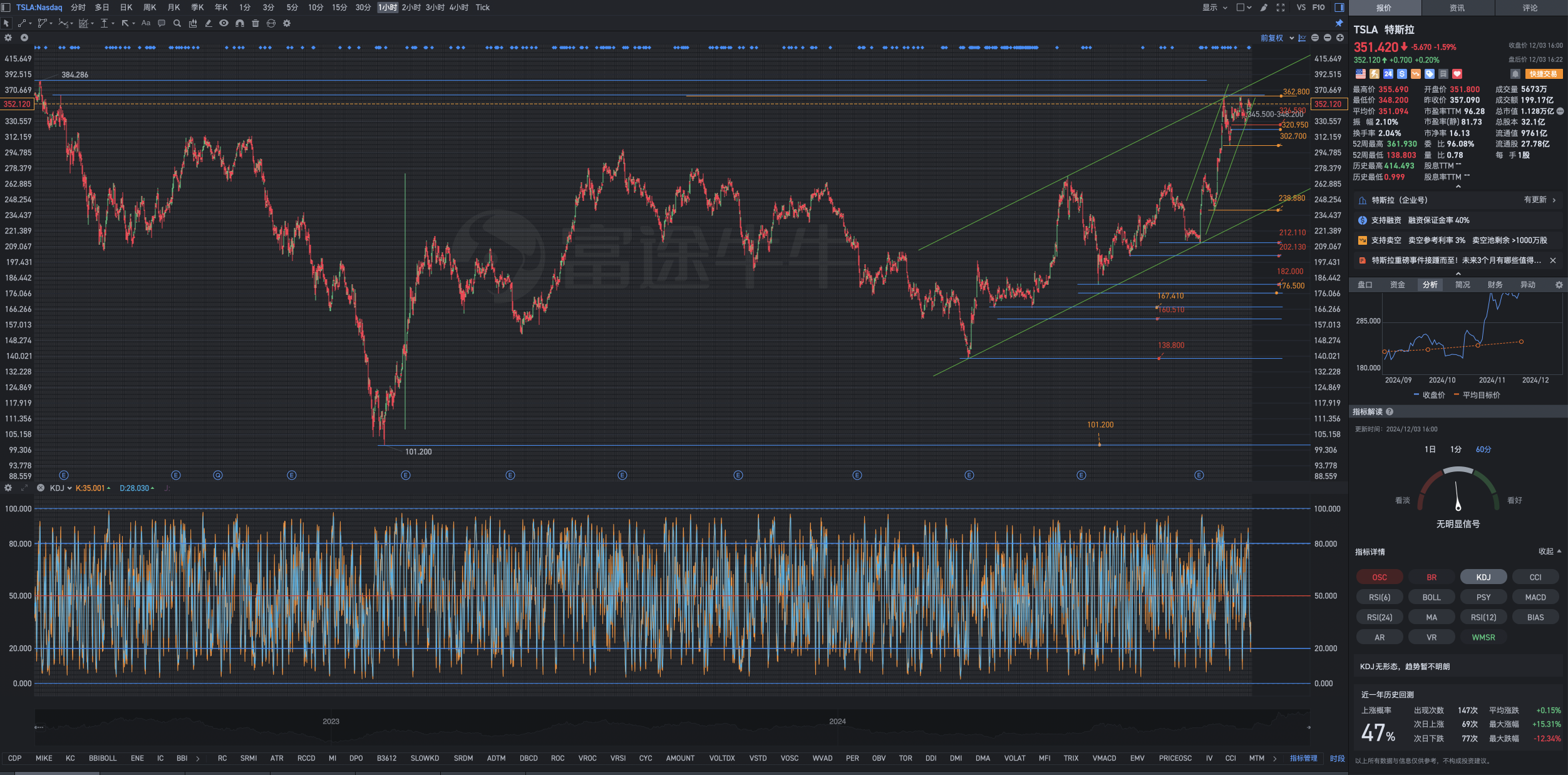Screen dimensions: 1568x775
Task: Open the trend line tool dropdown arrow
Action: (x=30, y=24)
